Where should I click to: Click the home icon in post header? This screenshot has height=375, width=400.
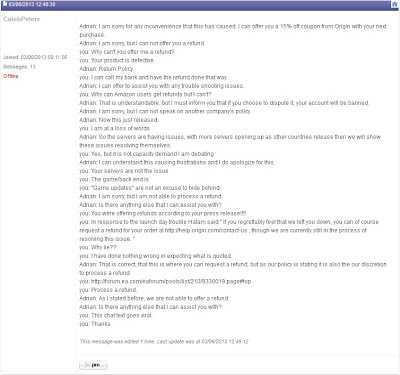pyautogui.click(x=395, y=4)
